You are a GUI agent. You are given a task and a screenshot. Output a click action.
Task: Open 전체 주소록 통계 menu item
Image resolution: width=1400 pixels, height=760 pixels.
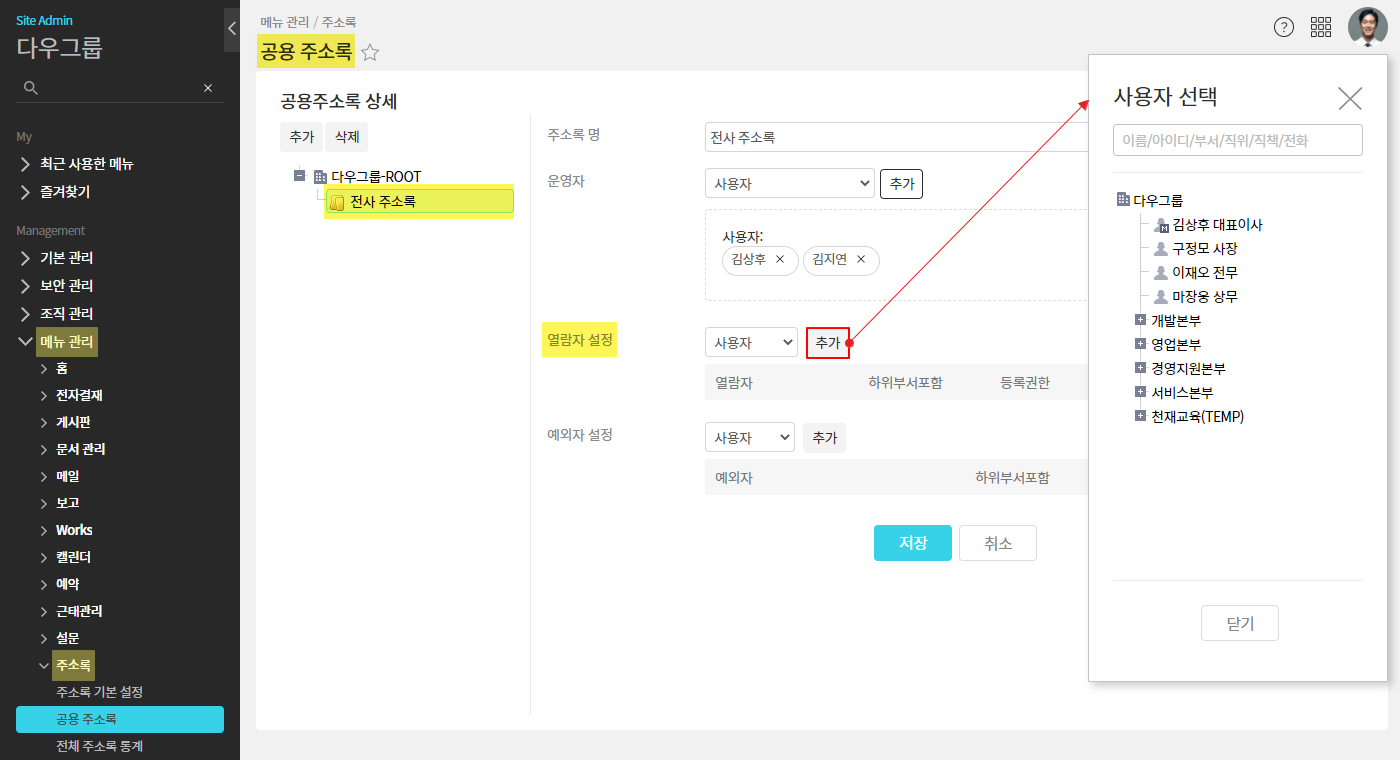(x=100, y=746)
